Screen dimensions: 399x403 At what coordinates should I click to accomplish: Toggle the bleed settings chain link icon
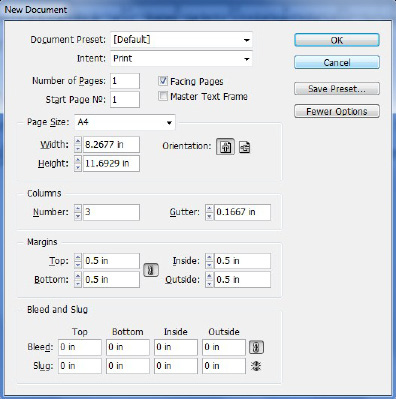click(256, 347)
